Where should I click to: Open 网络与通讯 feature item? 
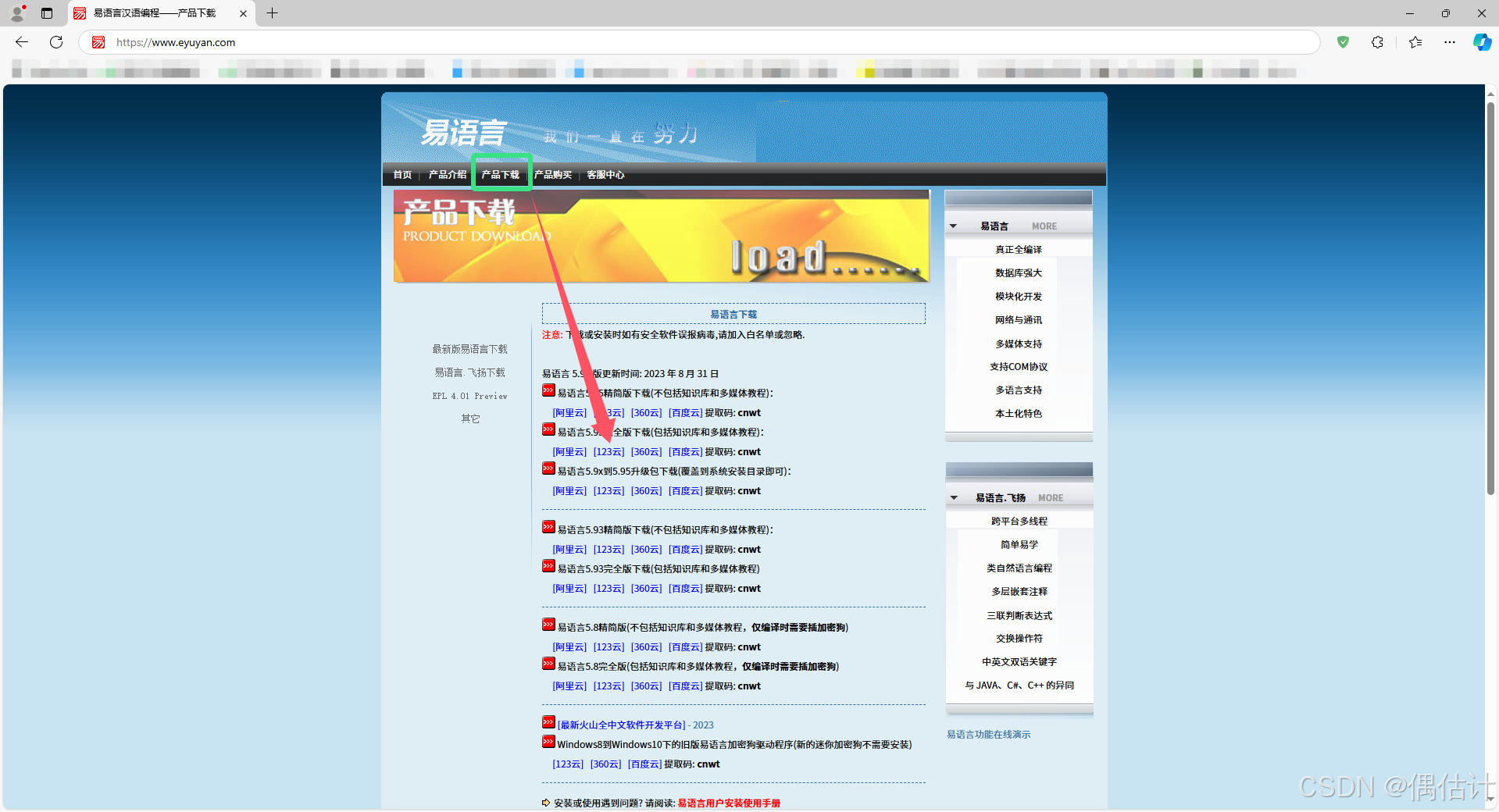pos(1019,320)
